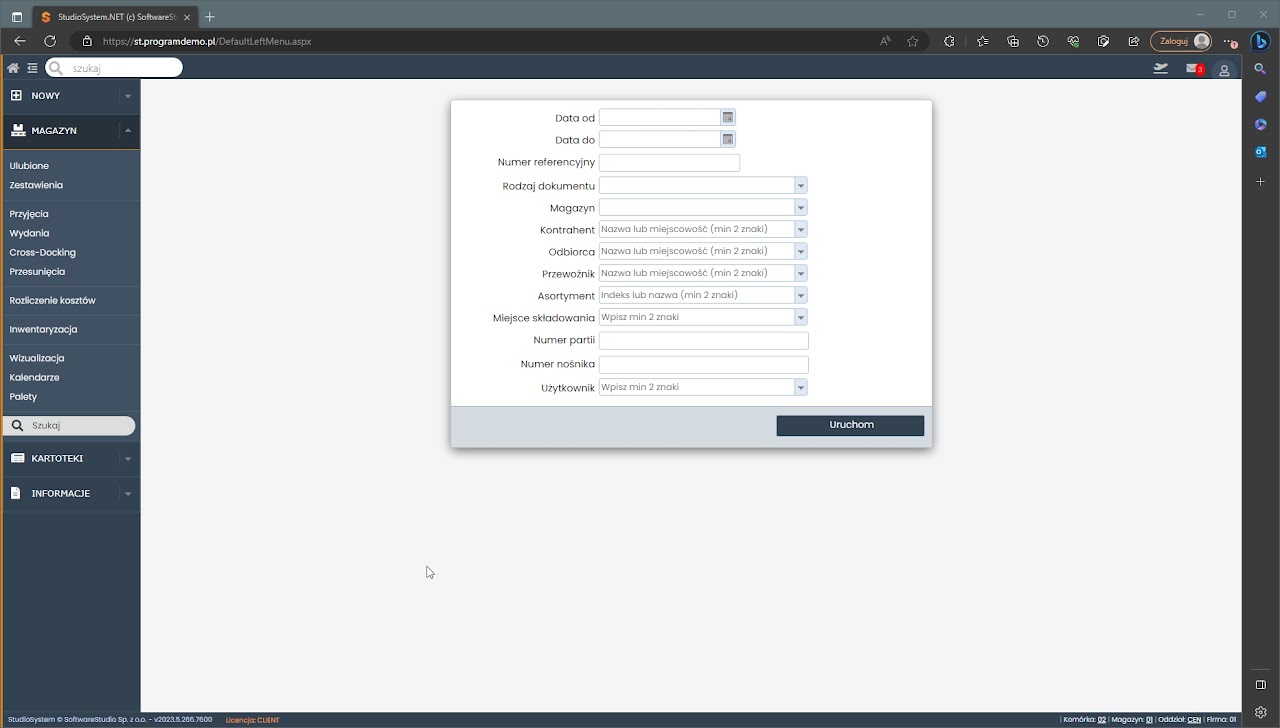This screenshot has width=1280, height=728.
Task: Open the Magazyn dropdown list
Action: click(801, 208)
